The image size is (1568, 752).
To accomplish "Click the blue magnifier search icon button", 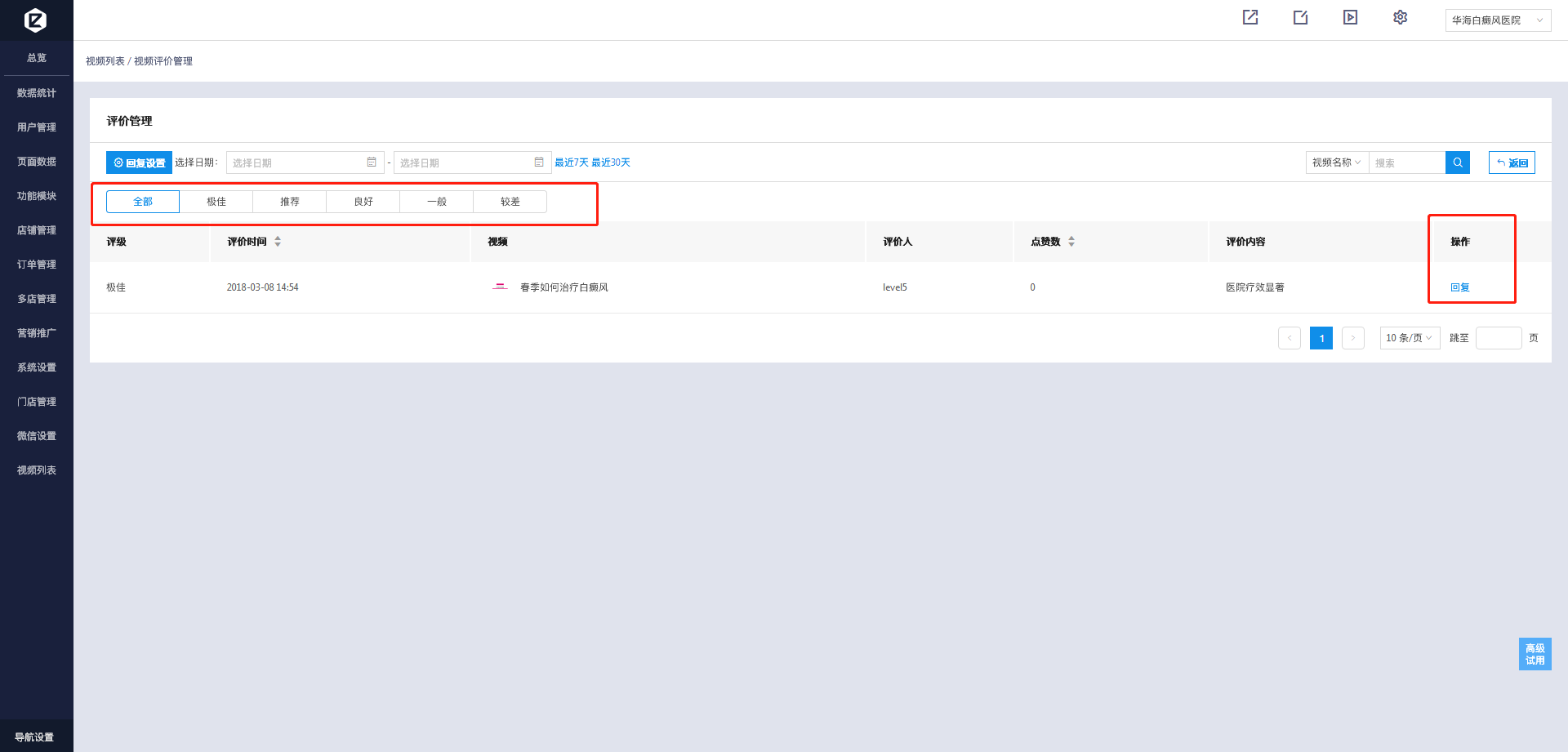I will point(1457,162).
